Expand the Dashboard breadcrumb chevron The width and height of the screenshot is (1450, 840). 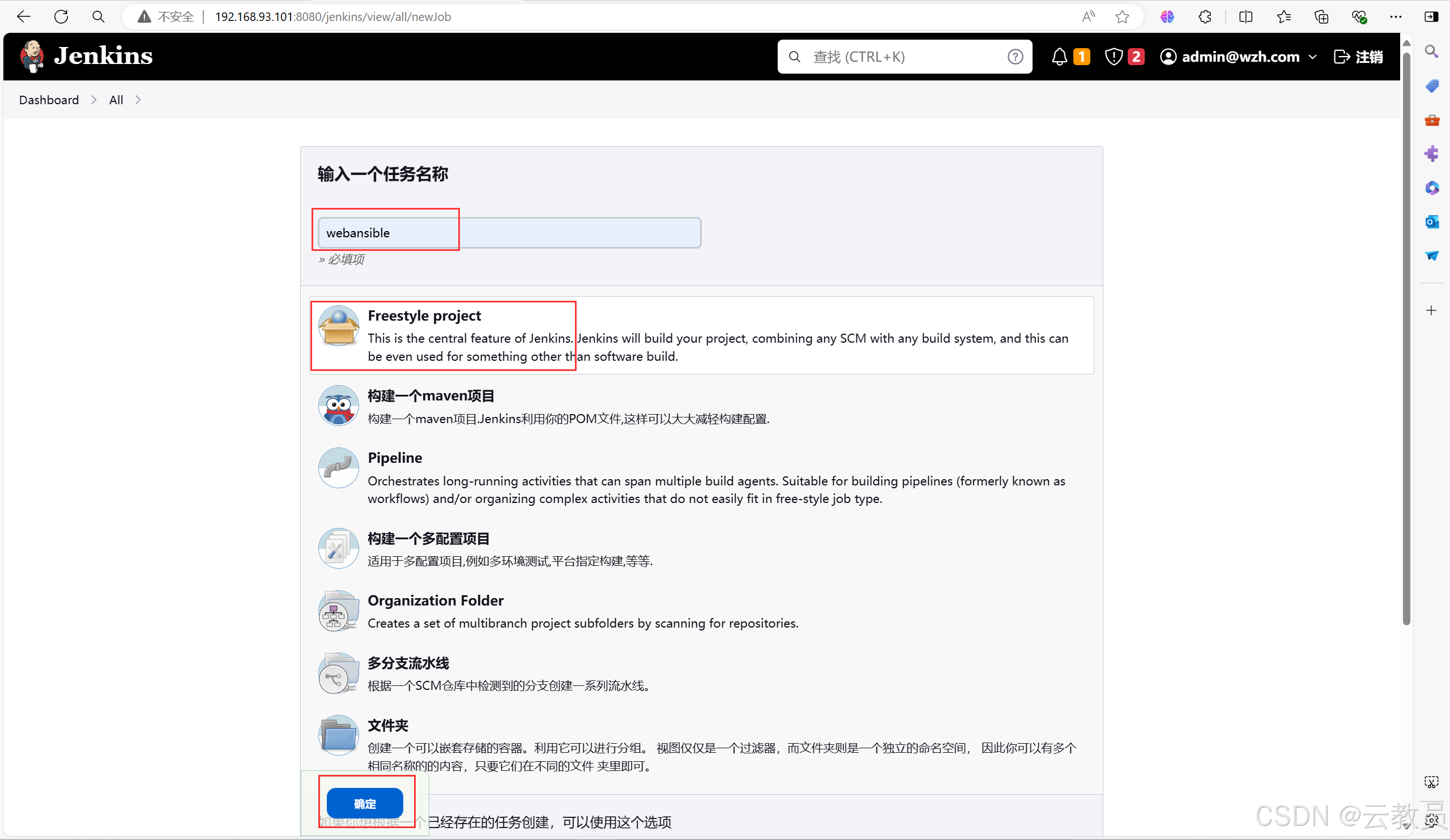pos(94,100)
